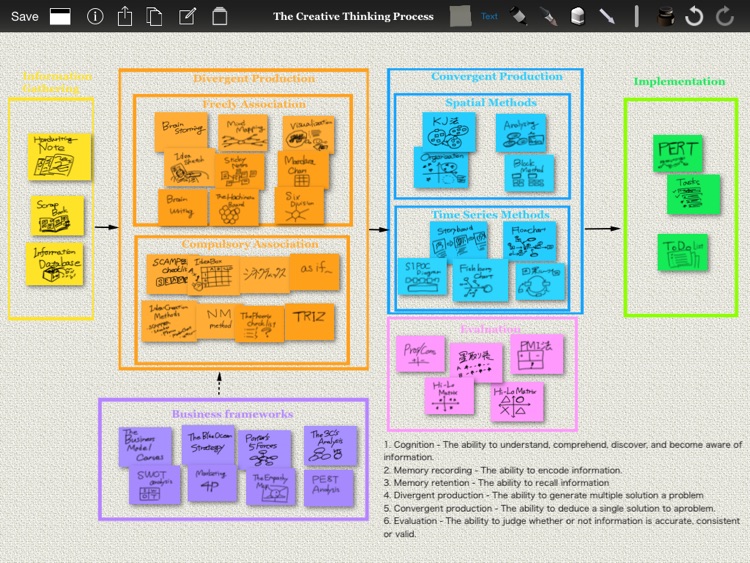Click the '1. Cognition' definition text
Viewport: 750px width, 563px height.
point(563,451)
